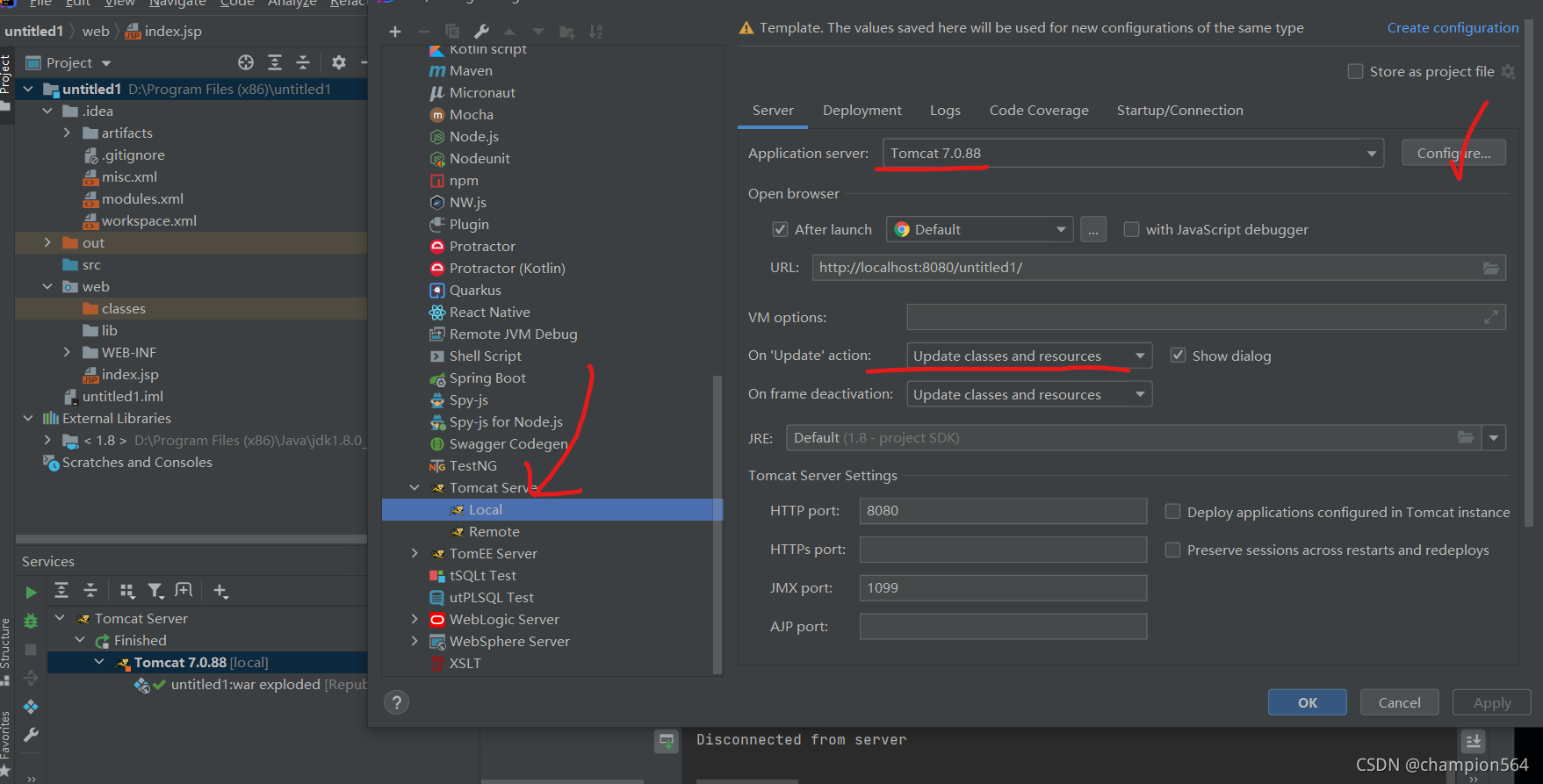1543x784 pixels.
Task: Click settings gear beside Store as project file
Action: click(1509, 72)
